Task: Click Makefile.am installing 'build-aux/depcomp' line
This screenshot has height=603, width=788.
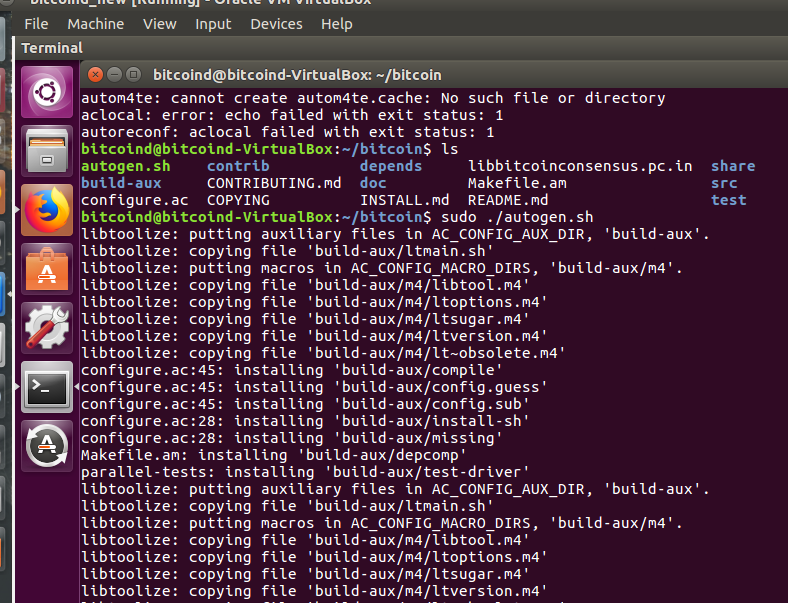Action: click(274, 456)
